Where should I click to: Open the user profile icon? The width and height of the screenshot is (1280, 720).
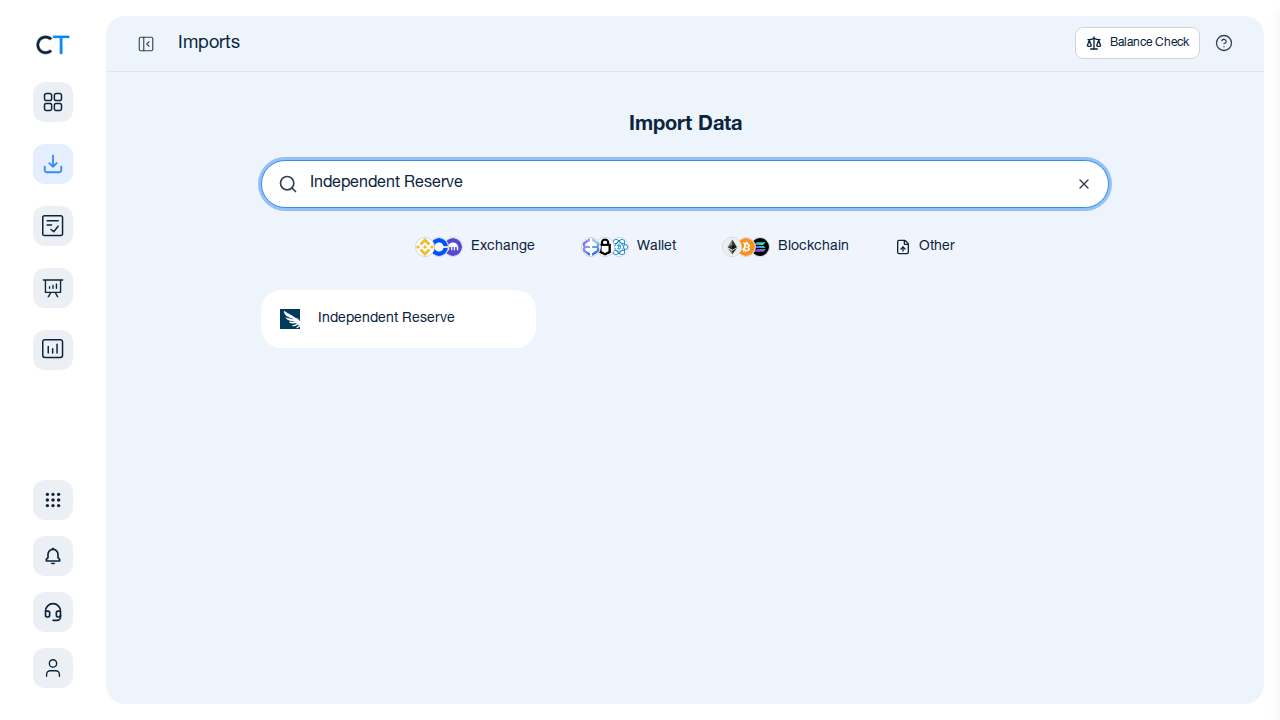(53, 668)
